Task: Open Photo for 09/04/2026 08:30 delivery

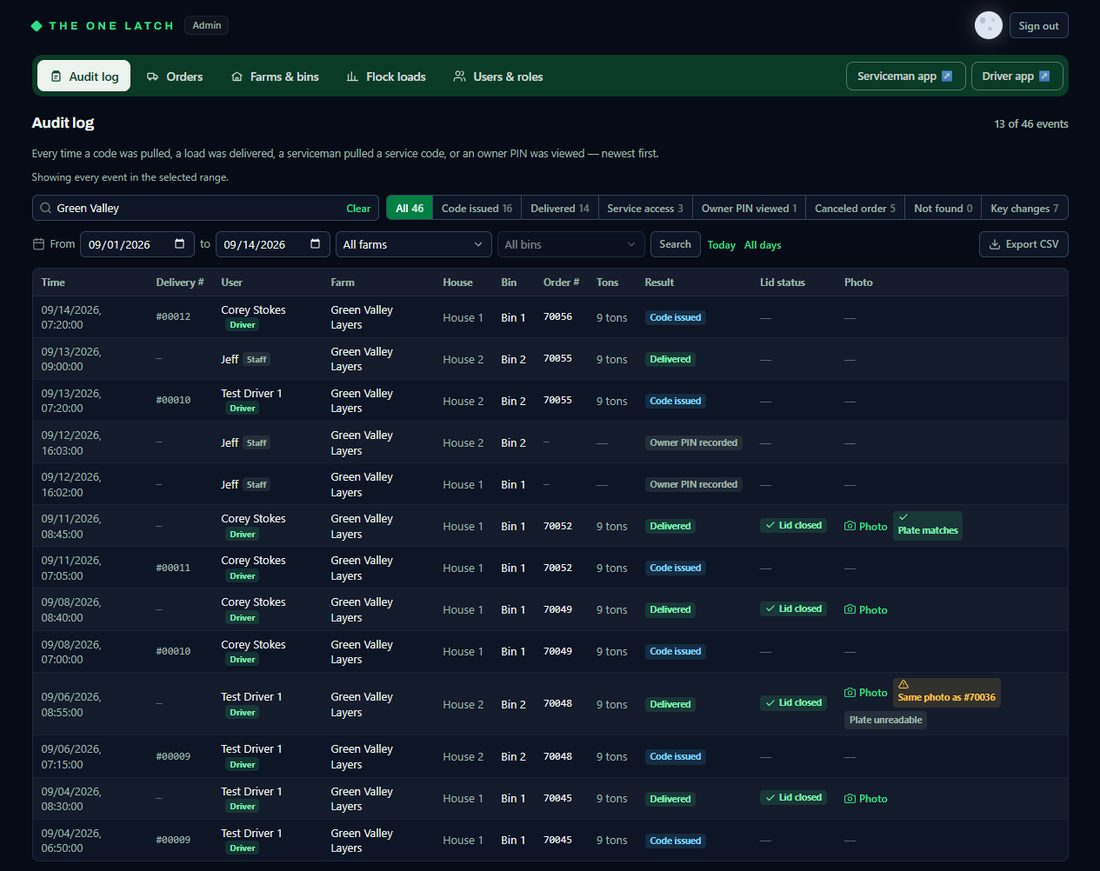Action: pyautogui.click(x=866, y=798)
